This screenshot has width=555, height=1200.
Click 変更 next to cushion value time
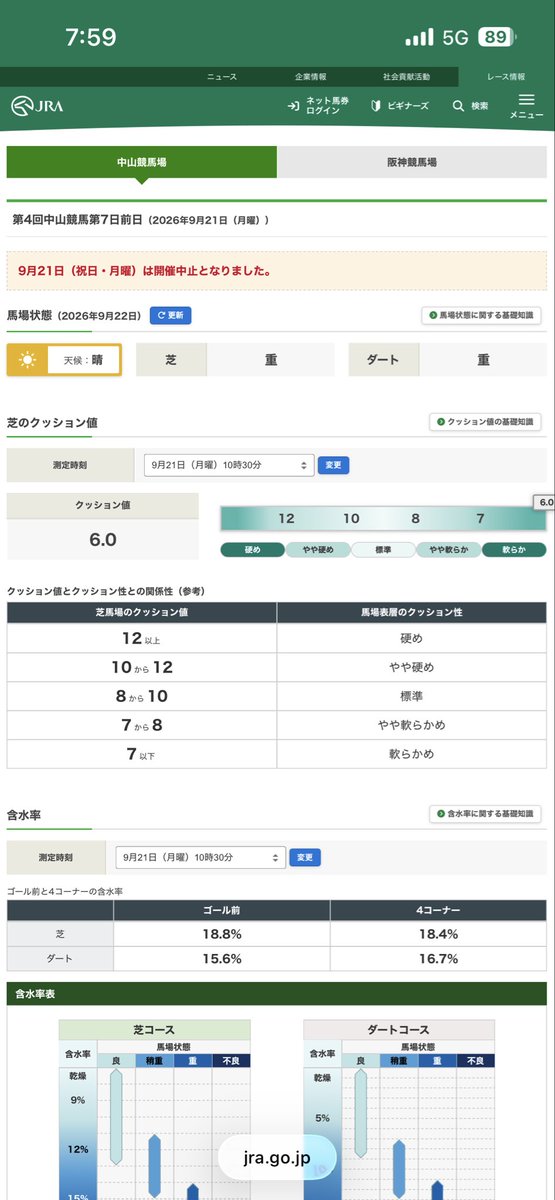coord(333,465)
